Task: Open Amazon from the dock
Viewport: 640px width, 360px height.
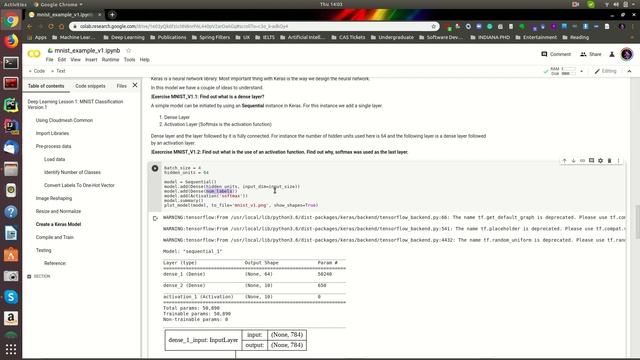Action: point(11,318)
